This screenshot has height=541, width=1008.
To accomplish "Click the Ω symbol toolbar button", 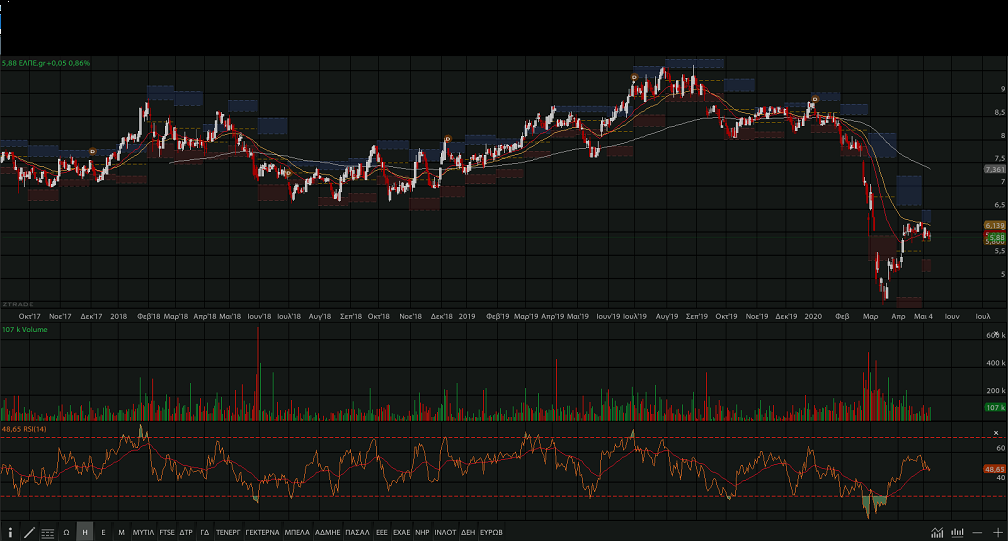I will point(66,532).
